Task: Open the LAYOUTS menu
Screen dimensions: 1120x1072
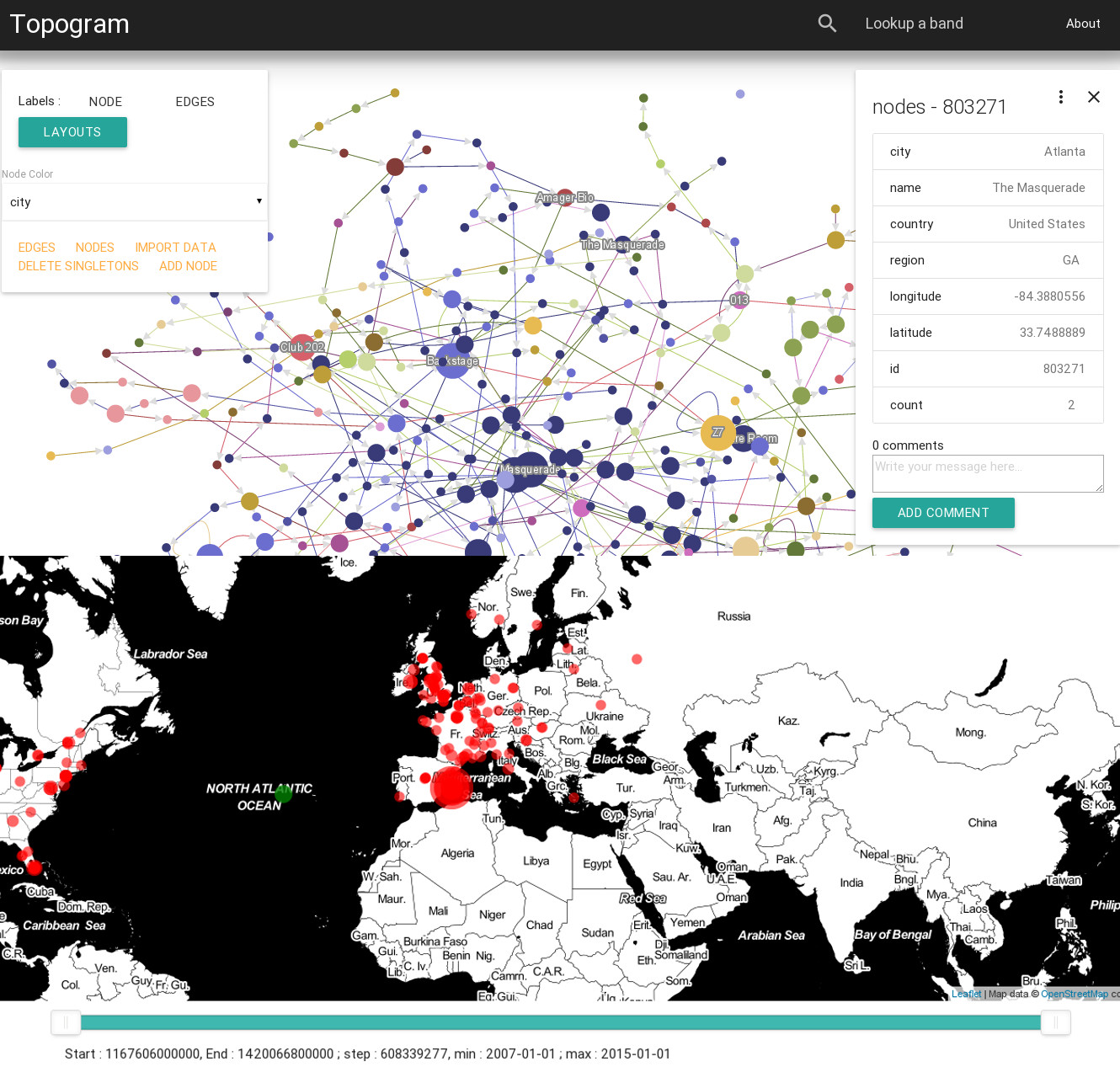Action: (72, 132)
